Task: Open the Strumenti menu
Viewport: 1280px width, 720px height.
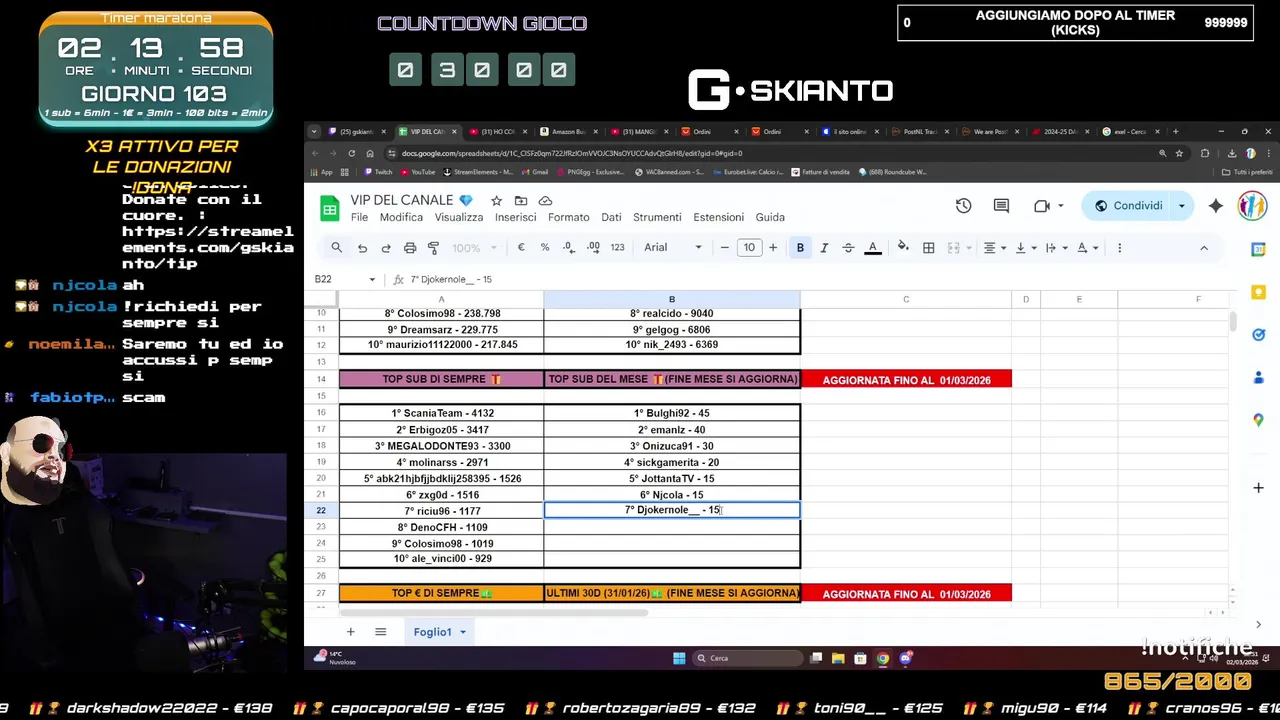Action: [x=657, y=217]
